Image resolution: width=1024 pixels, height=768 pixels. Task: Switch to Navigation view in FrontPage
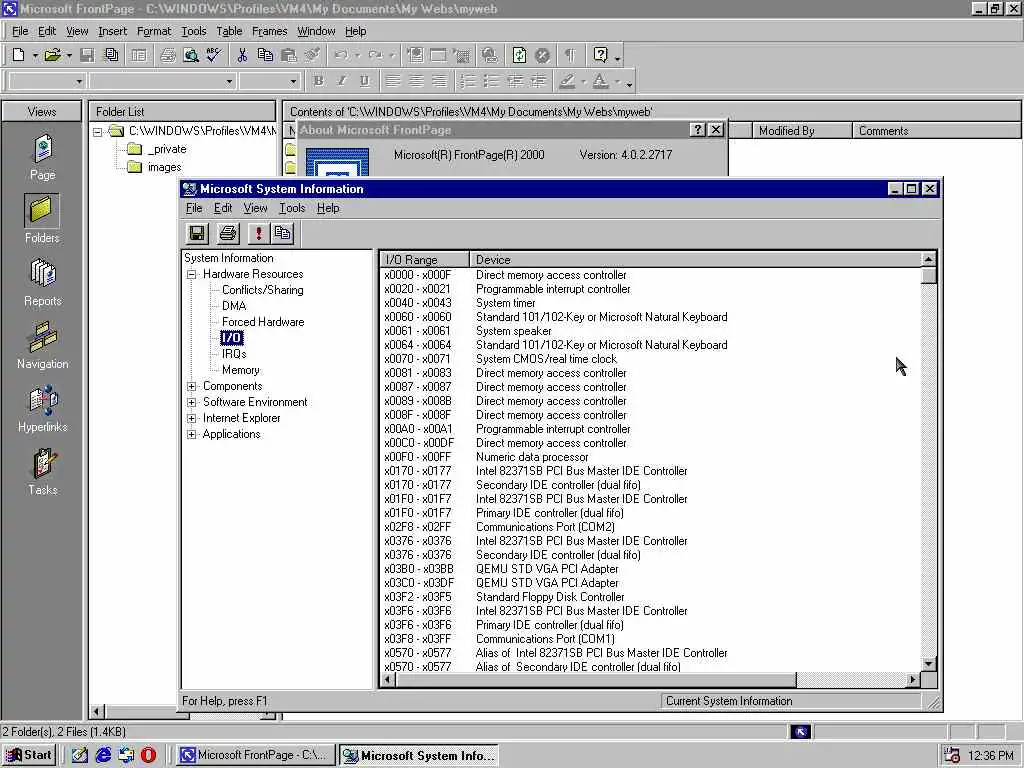(x=42, y=345)
